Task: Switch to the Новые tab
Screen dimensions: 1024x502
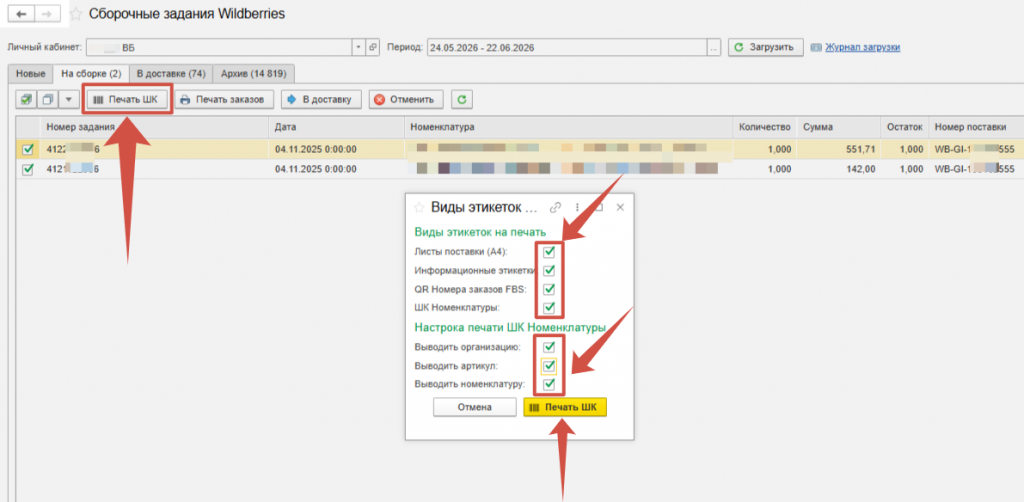Action: (x=31, y=73)
